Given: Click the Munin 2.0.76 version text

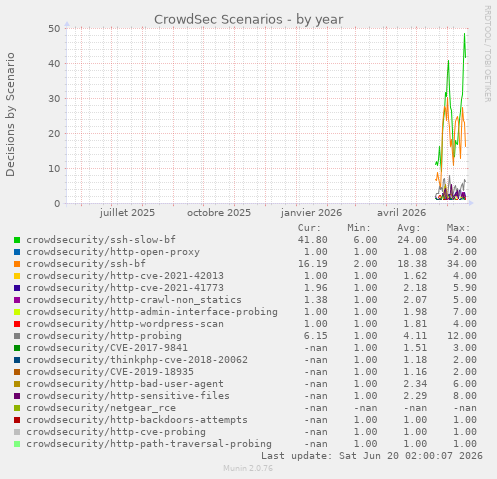Looking at the screenshot, I should tap(248, 468).
